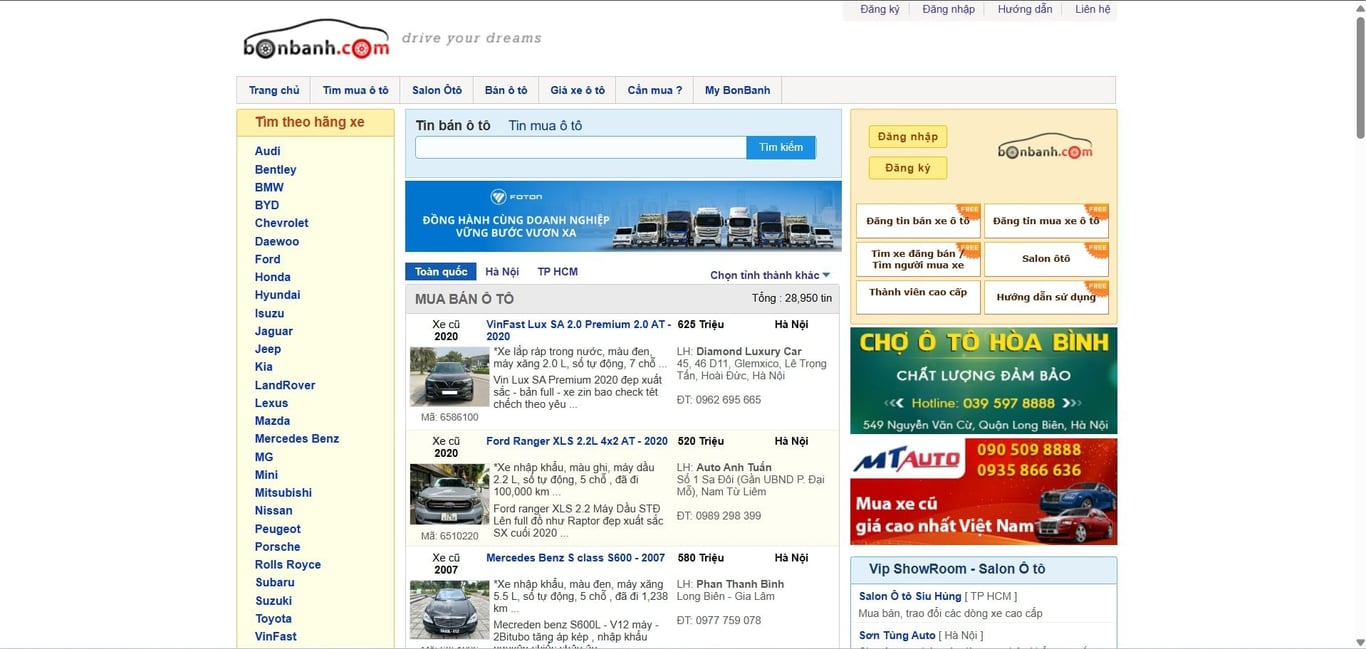This screenshot has height=649, width=1366.
Task: Select Audi in brand list
Action: click(x=267, y=151)
